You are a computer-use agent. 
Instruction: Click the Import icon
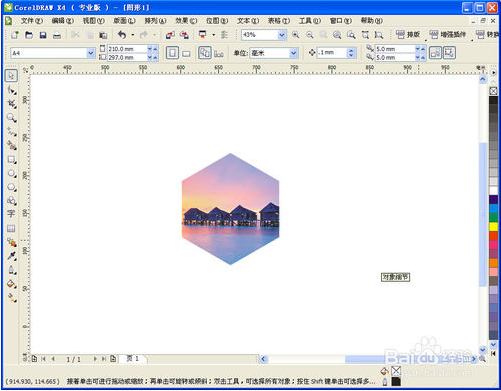[x=170, y=35]
